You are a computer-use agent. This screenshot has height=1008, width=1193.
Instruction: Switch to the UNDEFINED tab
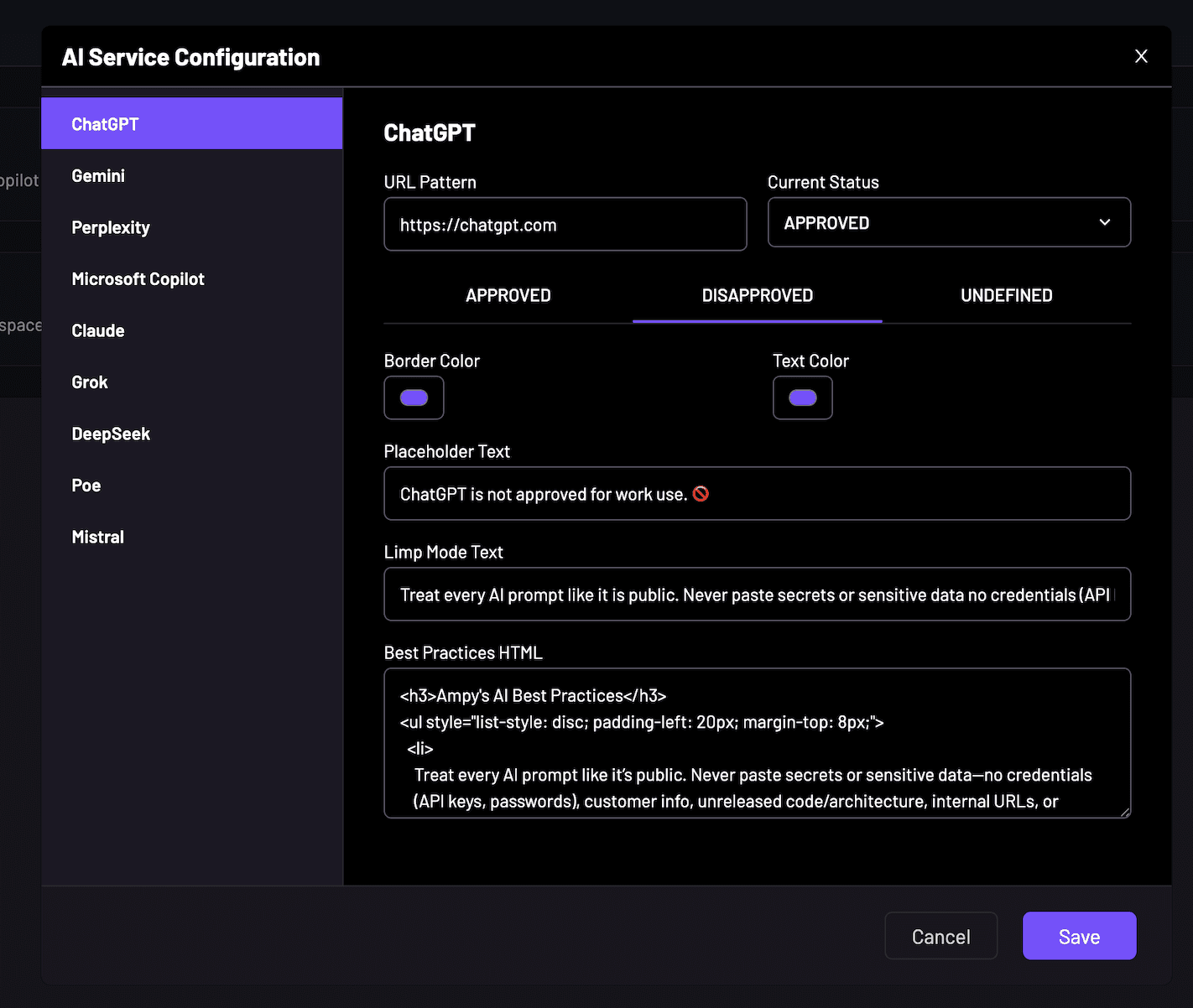[x=1007, y=295]
